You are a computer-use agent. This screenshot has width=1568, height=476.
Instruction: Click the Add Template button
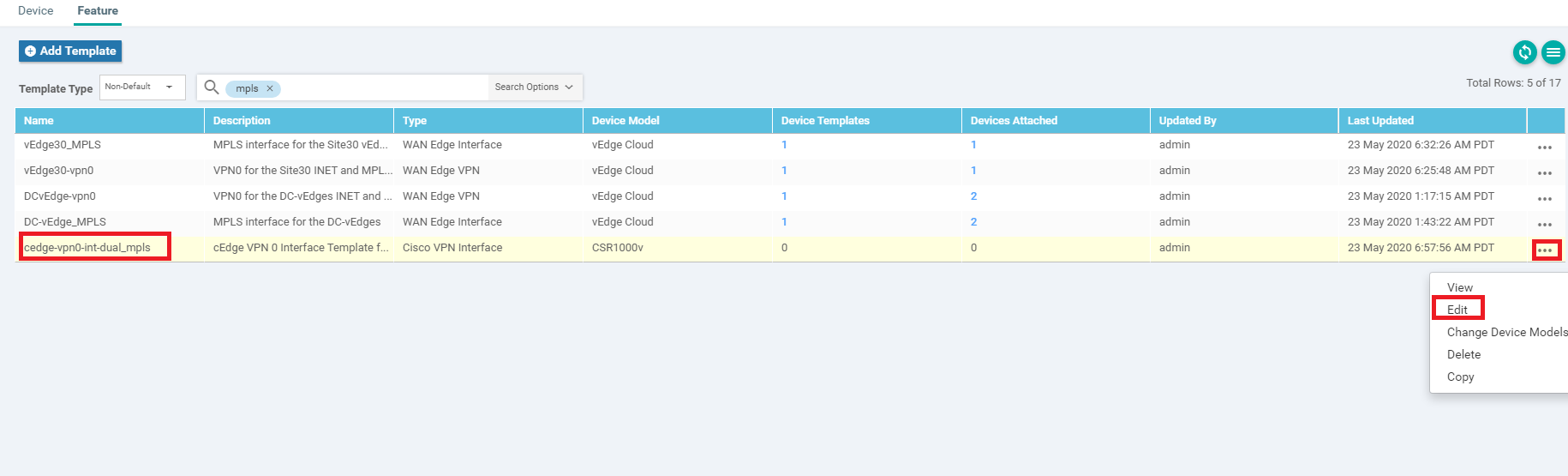point(70,51)
